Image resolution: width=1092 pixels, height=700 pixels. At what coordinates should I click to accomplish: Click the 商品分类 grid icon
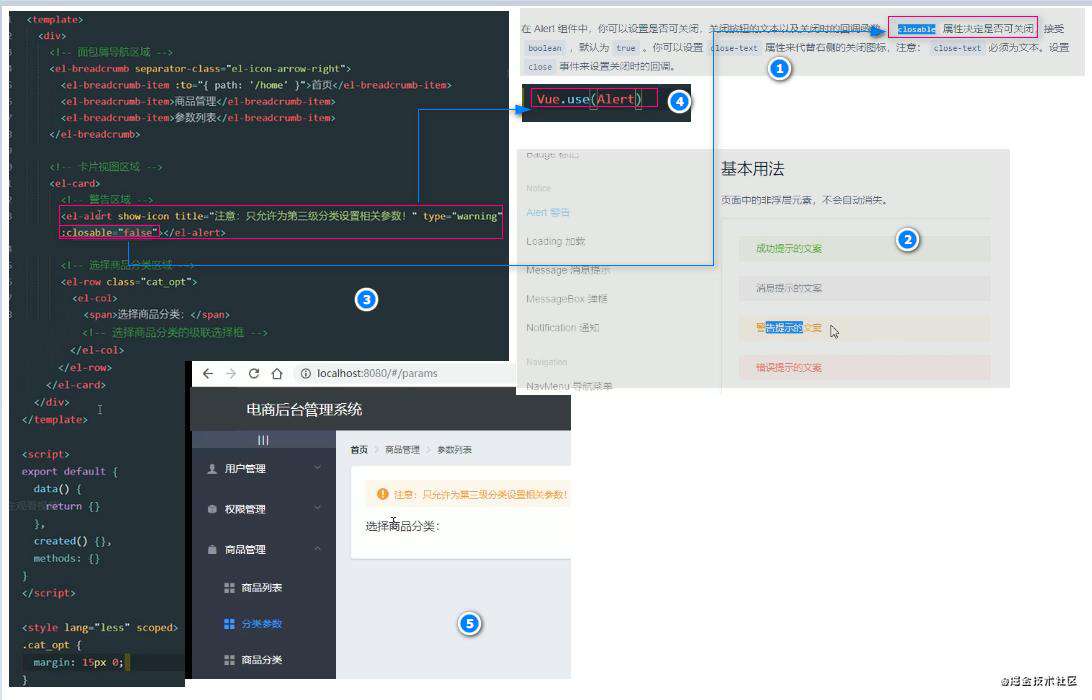pos(229,660)
